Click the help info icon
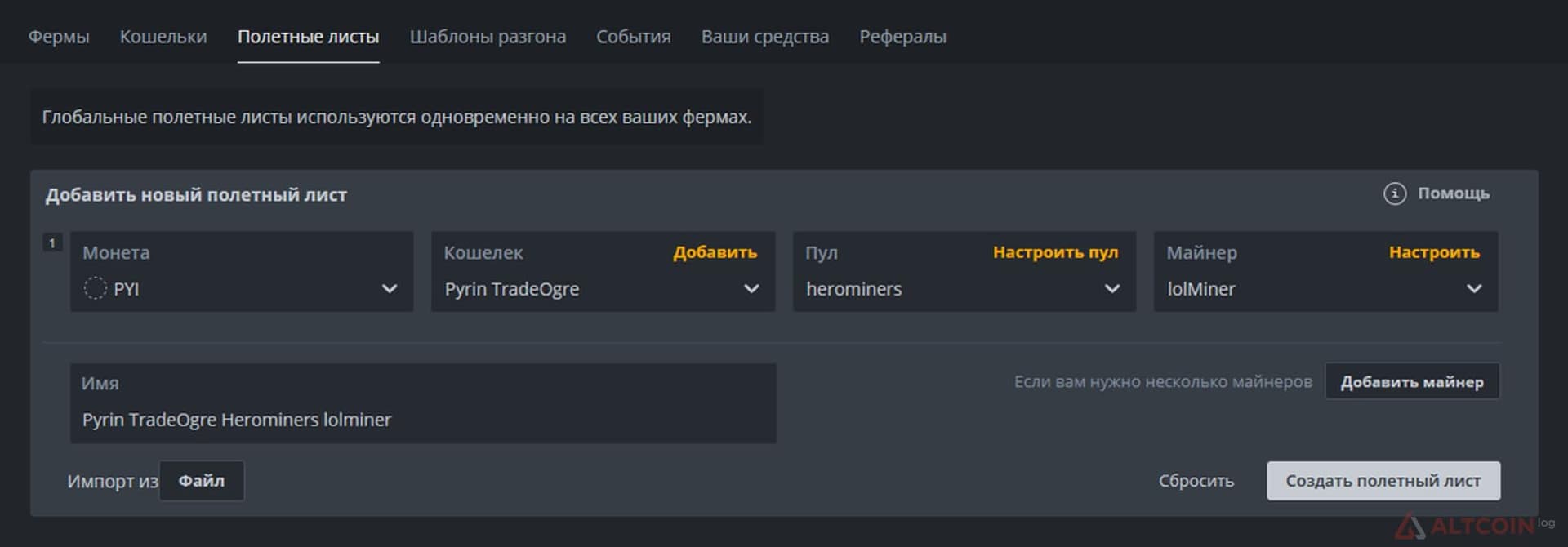This screenshot has height=547, width=1568. click(x=1395, y=193)
